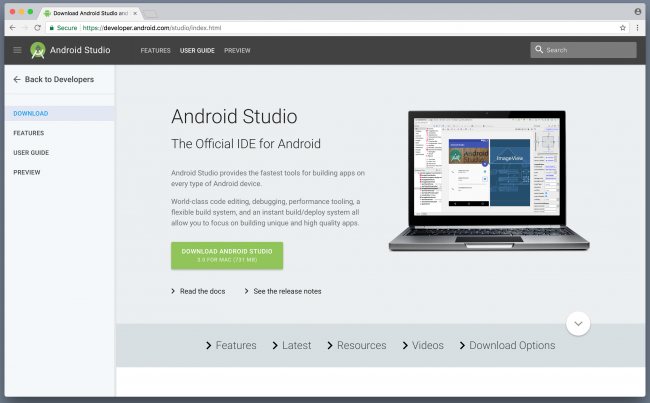This screenshot has height=403, width=650.
Task: Select Features in the left sidebar
Action: (x=28, y=133)
